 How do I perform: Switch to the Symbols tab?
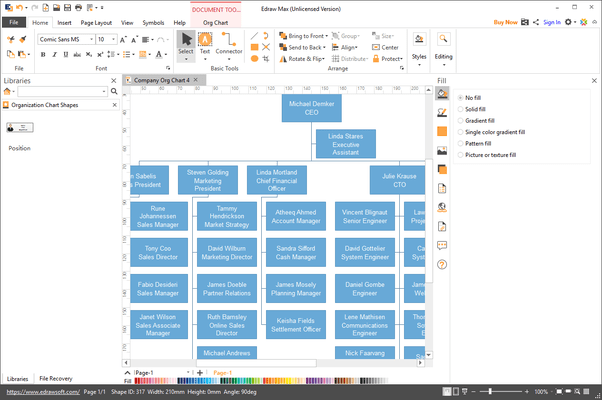153,23
